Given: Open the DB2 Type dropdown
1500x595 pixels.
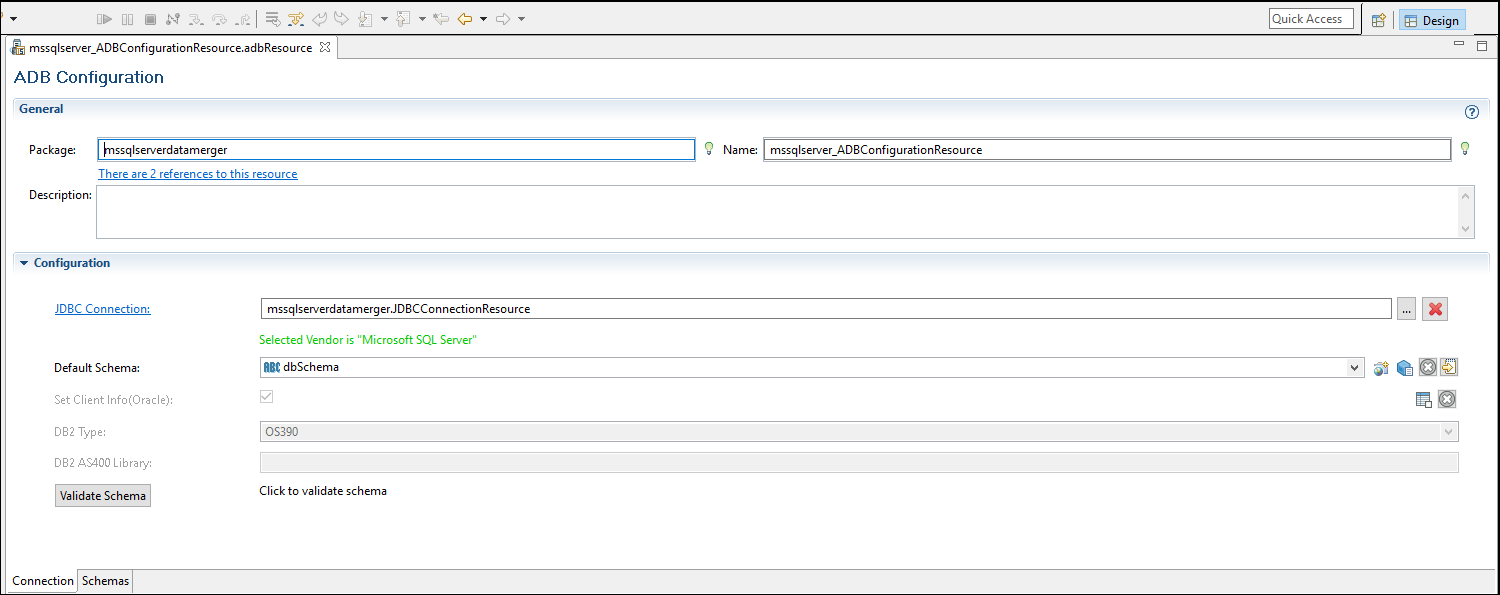Looking at the screenshot, I should pyautogui.click(x=1447, y=432).
